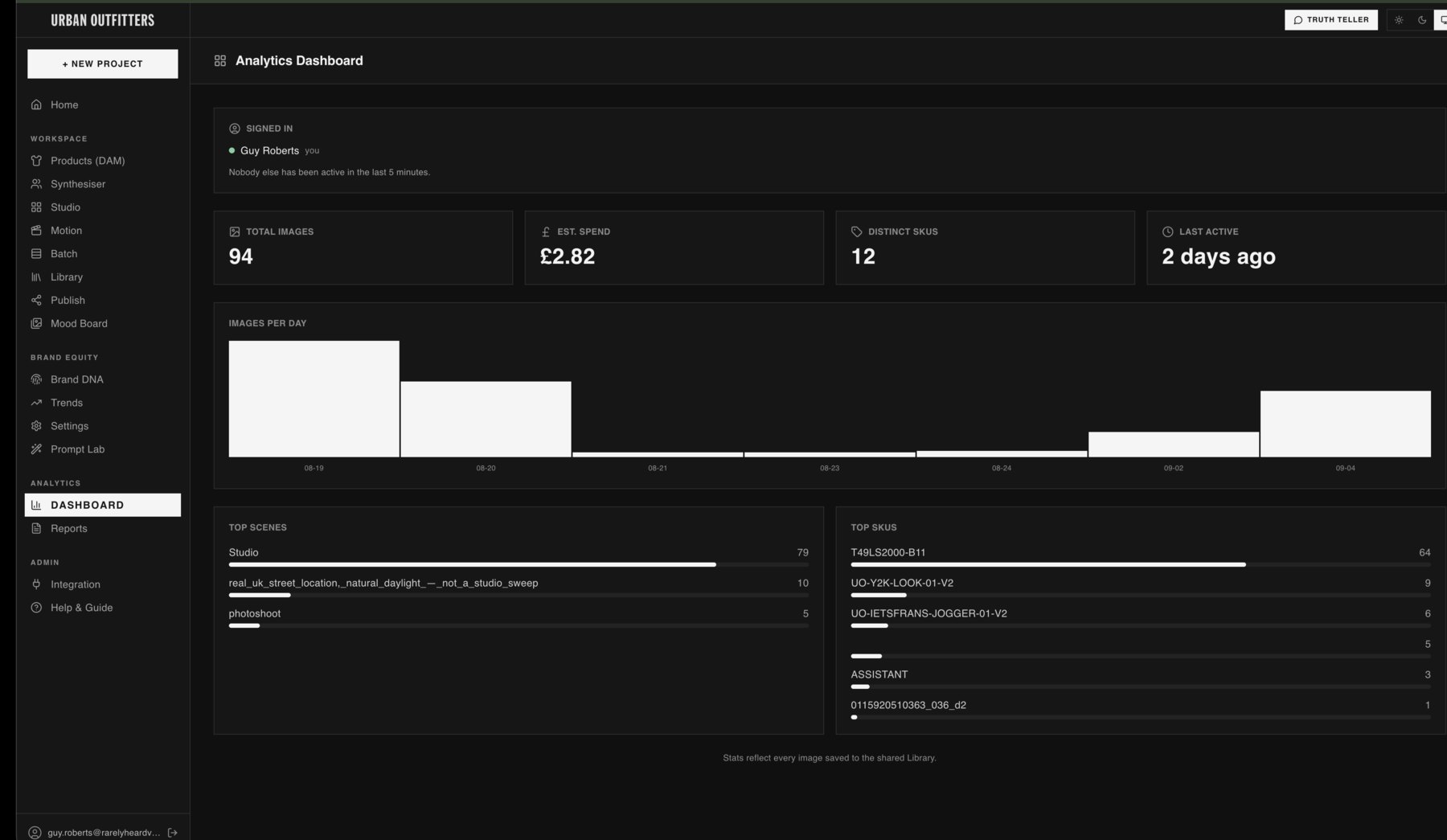Click the Studio grid icon
This screenshot has width=1447, height=840.
point(36,207)
